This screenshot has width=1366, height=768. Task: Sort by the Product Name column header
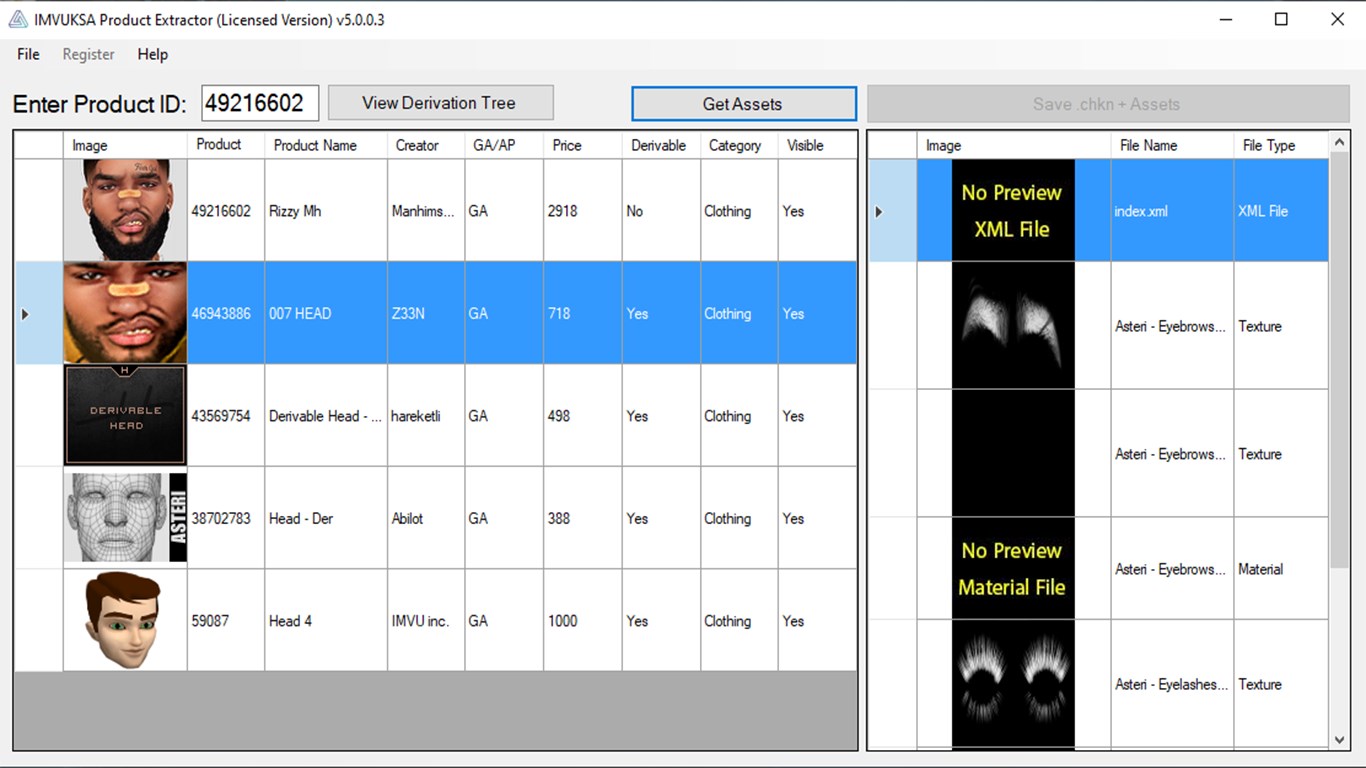[x=326, y=145]
